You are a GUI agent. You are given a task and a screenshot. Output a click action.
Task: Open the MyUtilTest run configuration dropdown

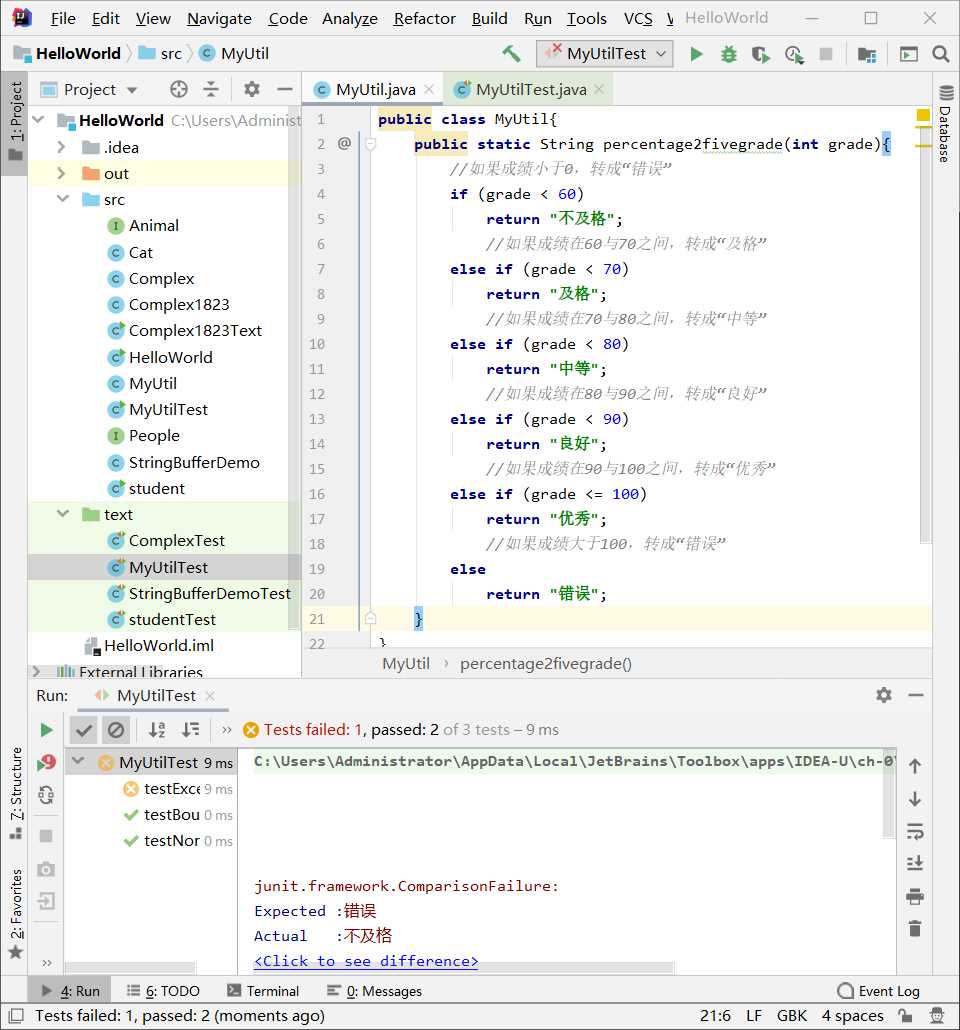[x=605, y=54]
